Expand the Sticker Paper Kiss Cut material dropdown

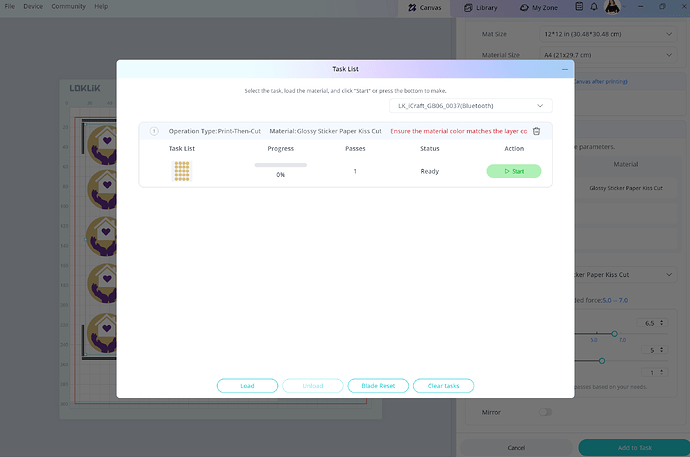(x=625, y=274)
